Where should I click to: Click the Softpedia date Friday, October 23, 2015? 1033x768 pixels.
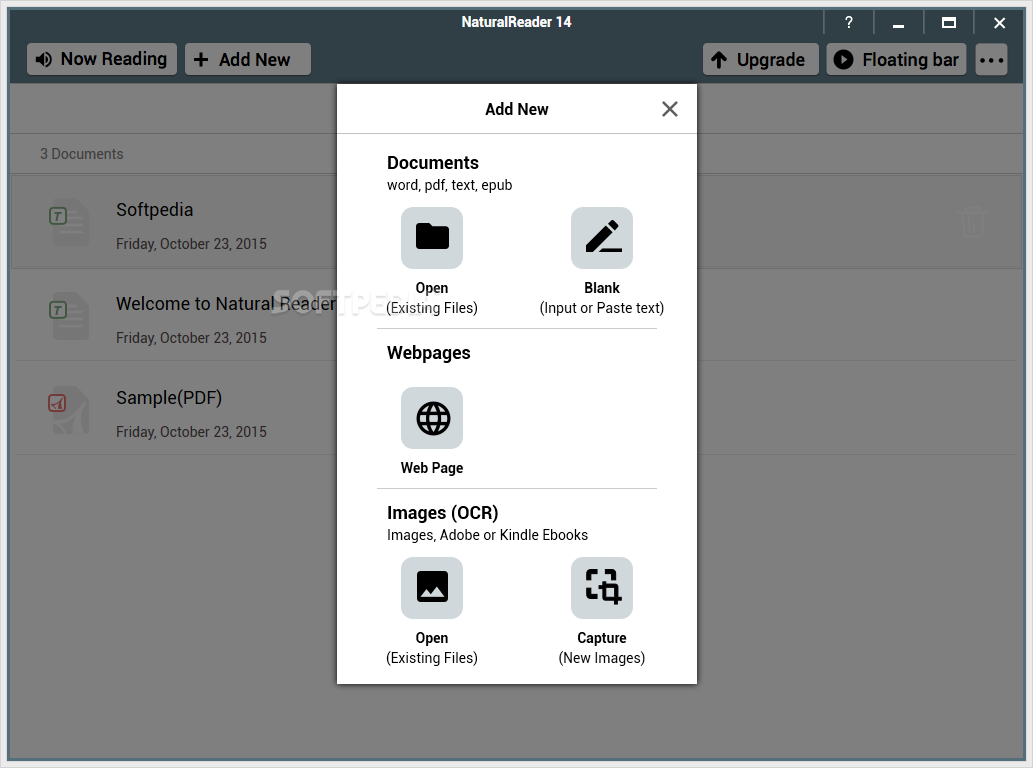click(x=191, y=244)
